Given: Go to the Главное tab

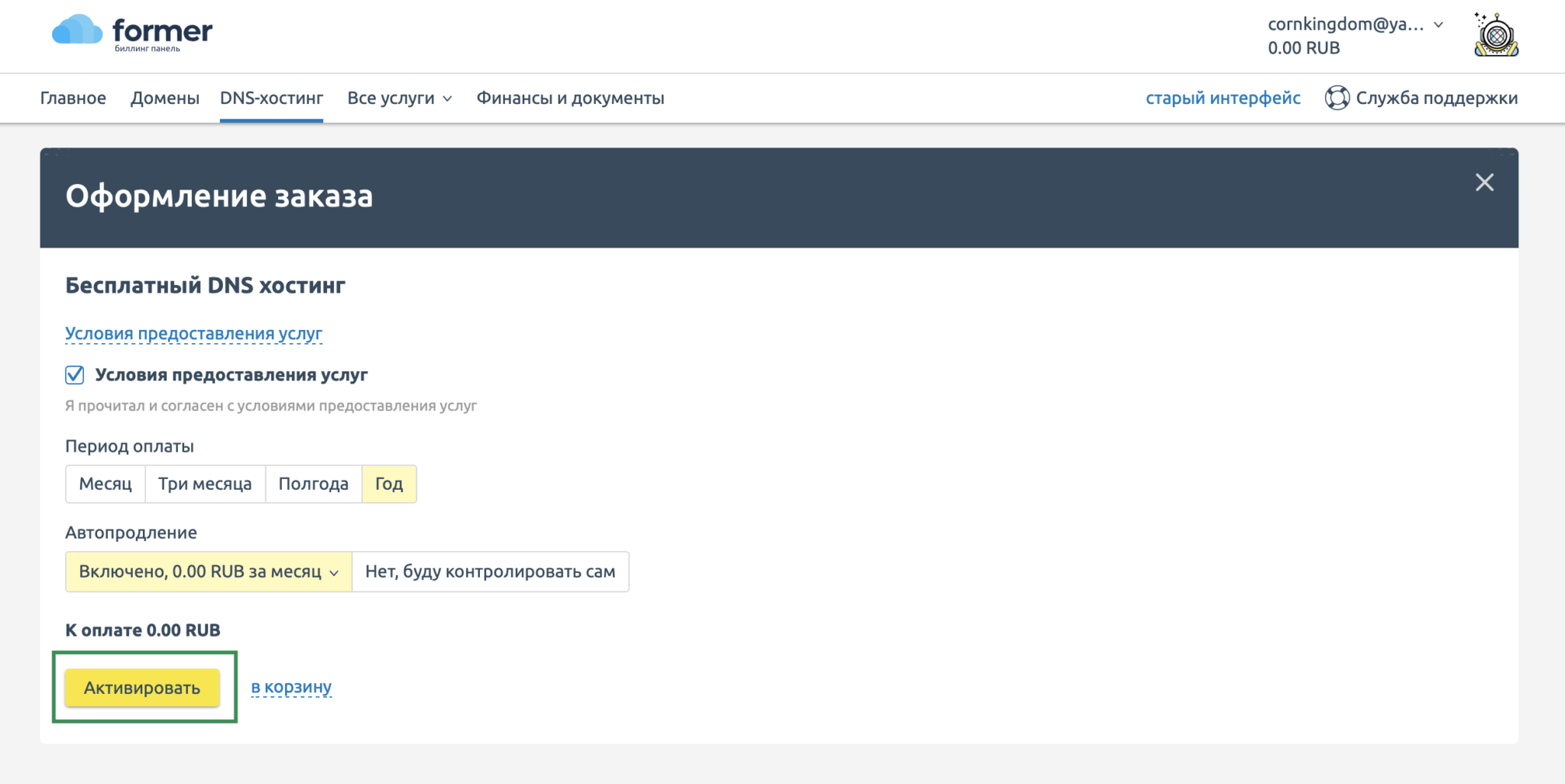Looking at the screenshot, I should coord(73,98).
